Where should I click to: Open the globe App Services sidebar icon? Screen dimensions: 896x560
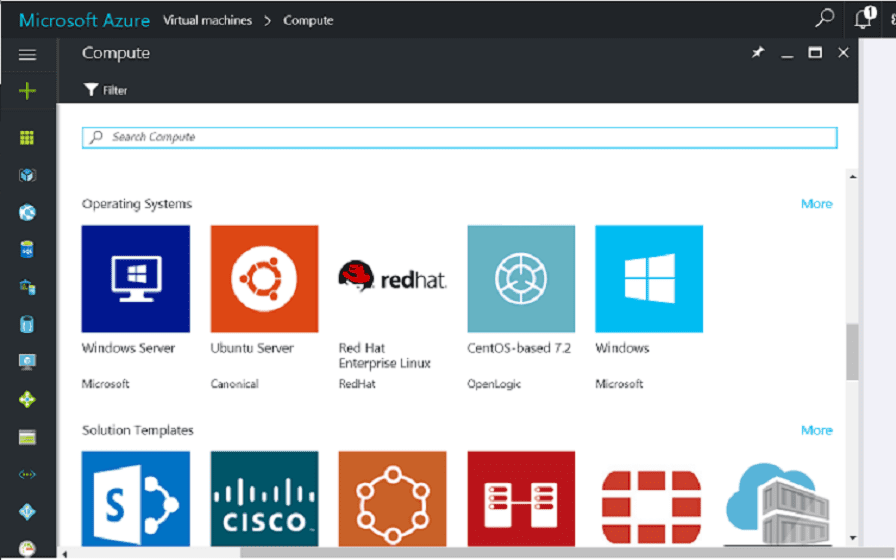(x=27, y=213)
